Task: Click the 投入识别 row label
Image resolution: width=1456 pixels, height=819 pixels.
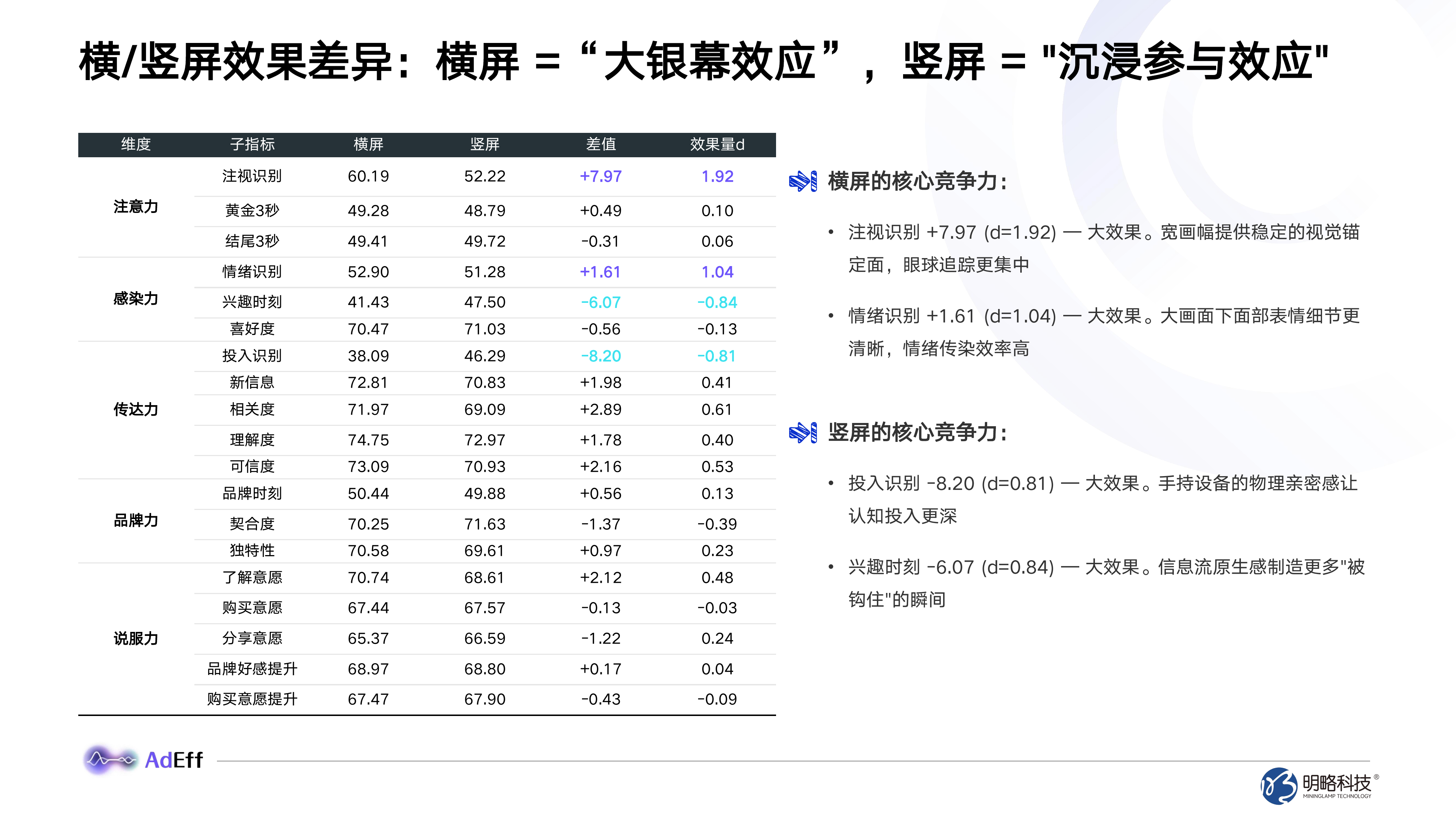Action: 252,356
